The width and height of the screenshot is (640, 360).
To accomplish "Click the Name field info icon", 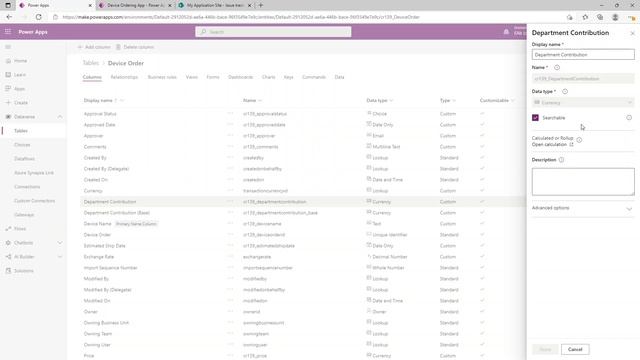I will pos(557,67).
